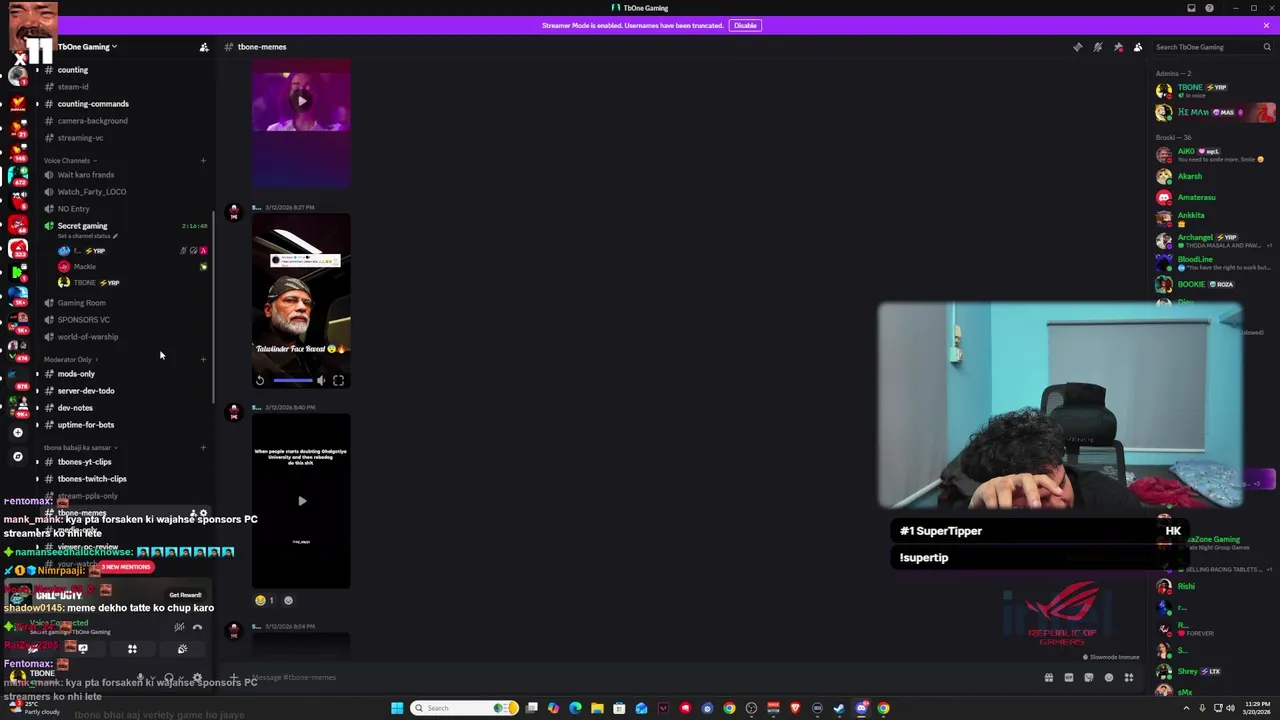Collapse the Voice Channels category
The height and width of the screenshot is (720, 1280).
pos(70,160)
